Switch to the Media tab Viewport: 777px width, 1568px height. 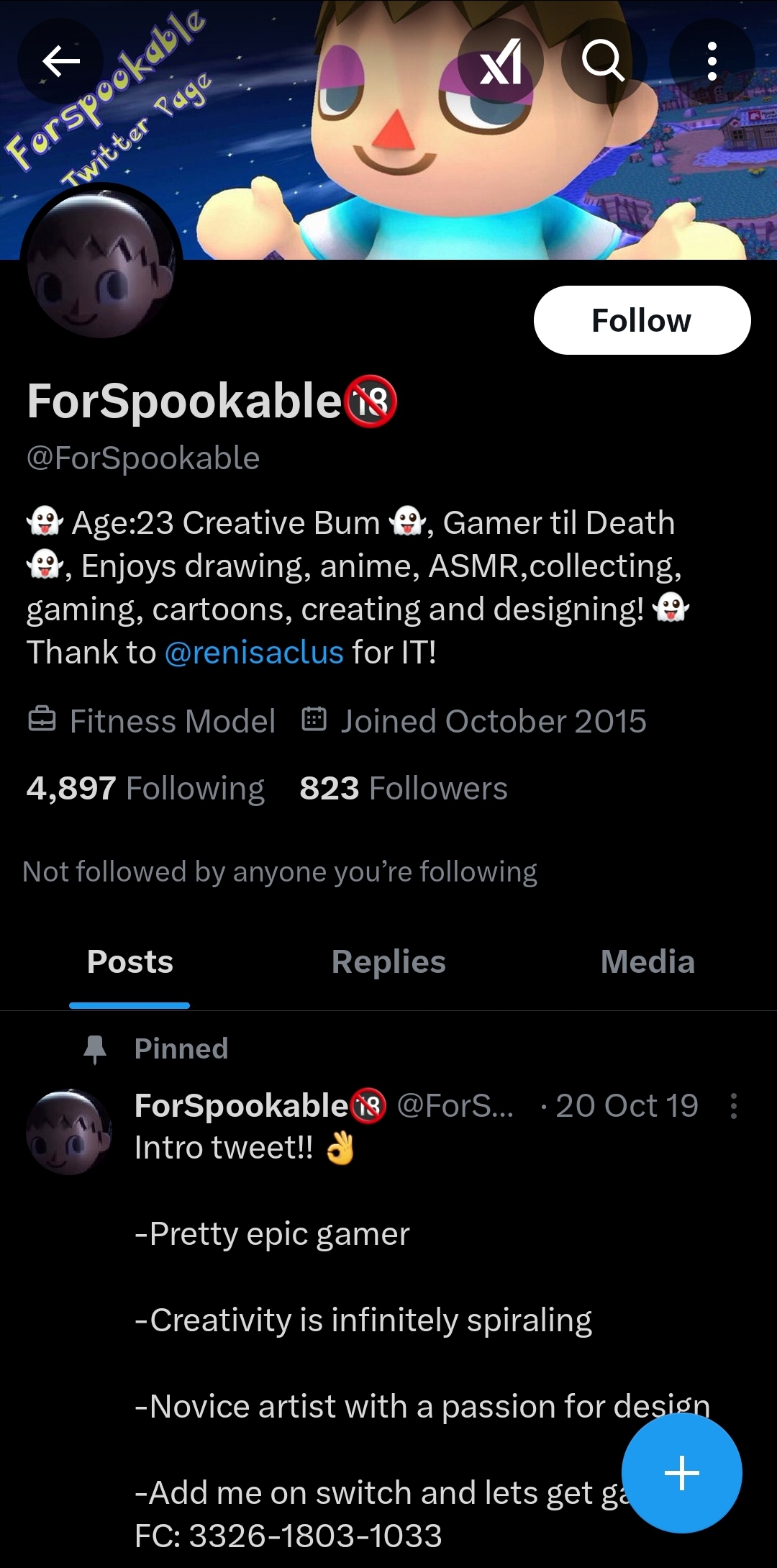click(x=647, y=962)
